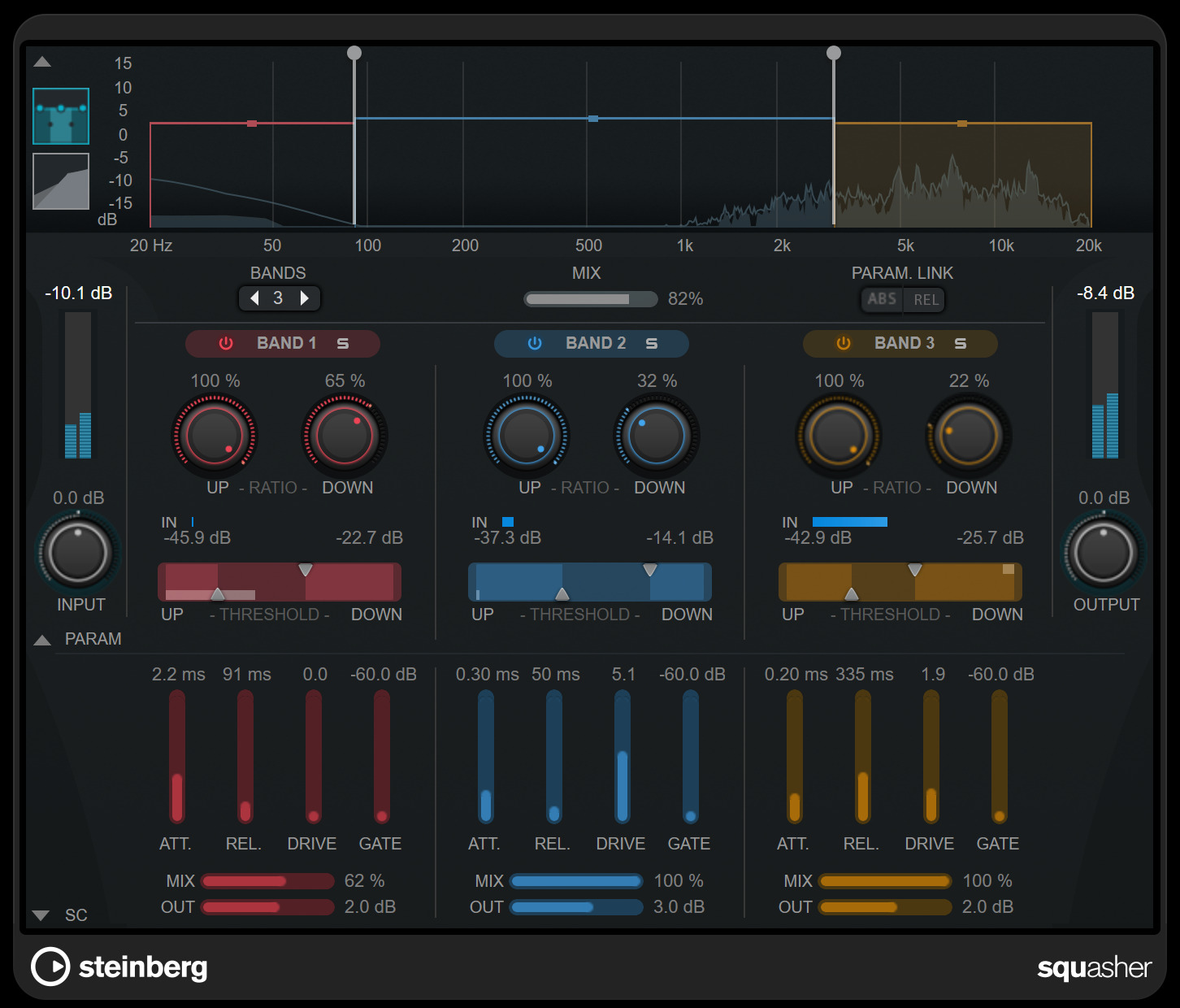This screenshot has width=1180, height=1008.
Task: Click Band 3 DOWN ratio knob
Action: point(969,436)
